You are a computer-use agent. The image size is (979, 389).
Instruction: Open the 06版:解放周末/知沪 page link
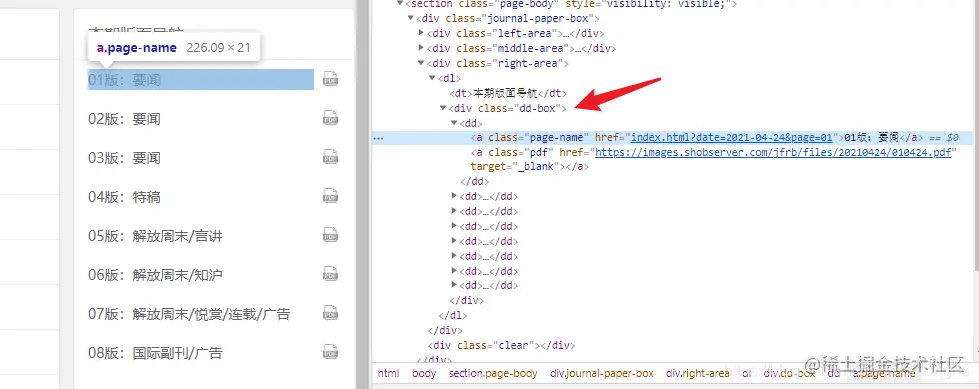tap(155, 275)
